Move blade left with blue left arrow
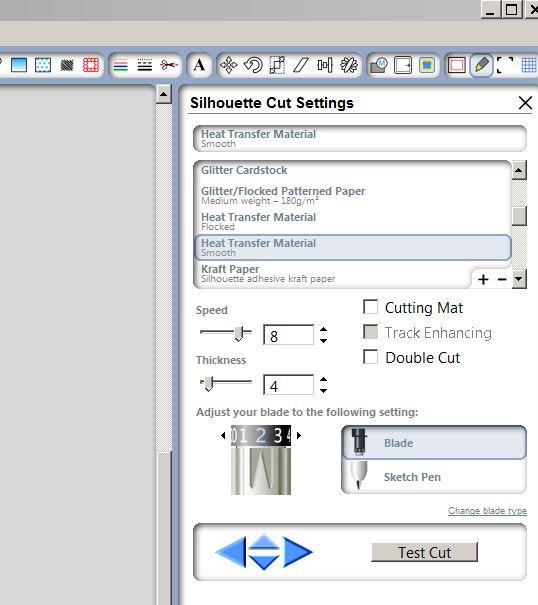The width and height of the screenshot is (538, 605). pyautogui.click(x=231, y=552)
